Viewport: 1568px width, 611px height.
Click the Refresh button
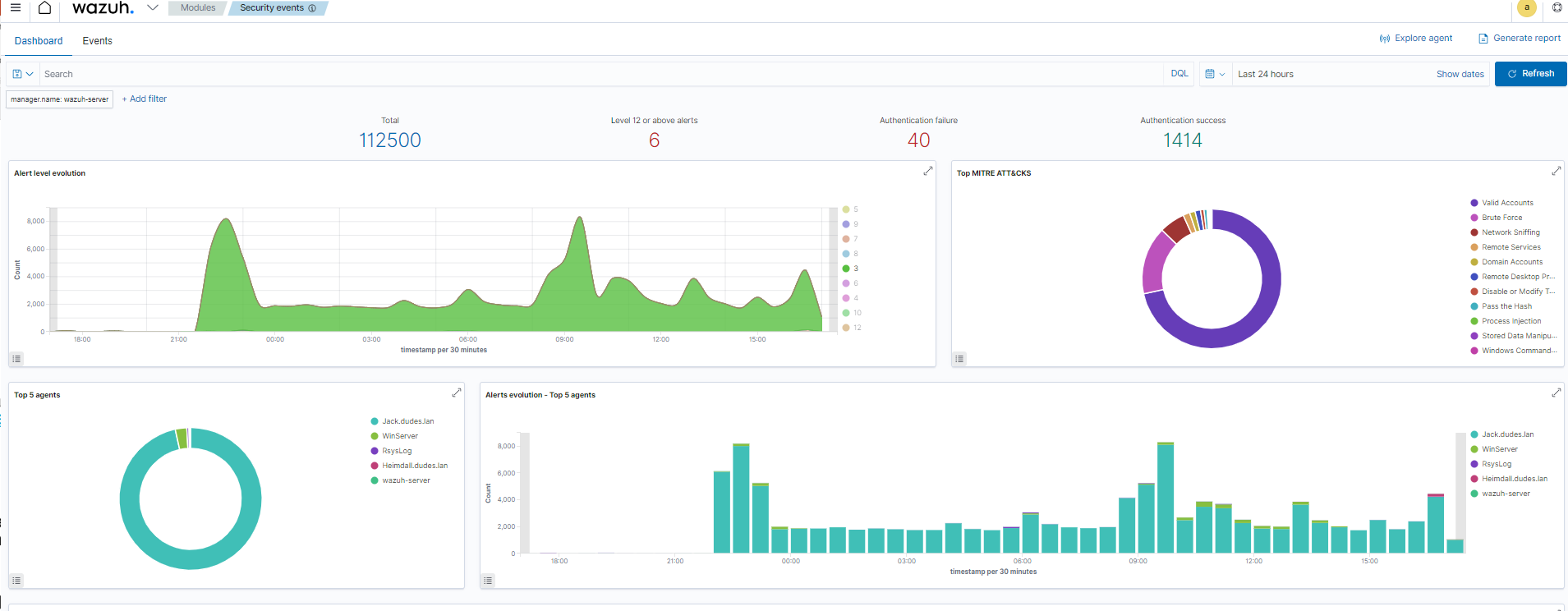click(1530, 74)
